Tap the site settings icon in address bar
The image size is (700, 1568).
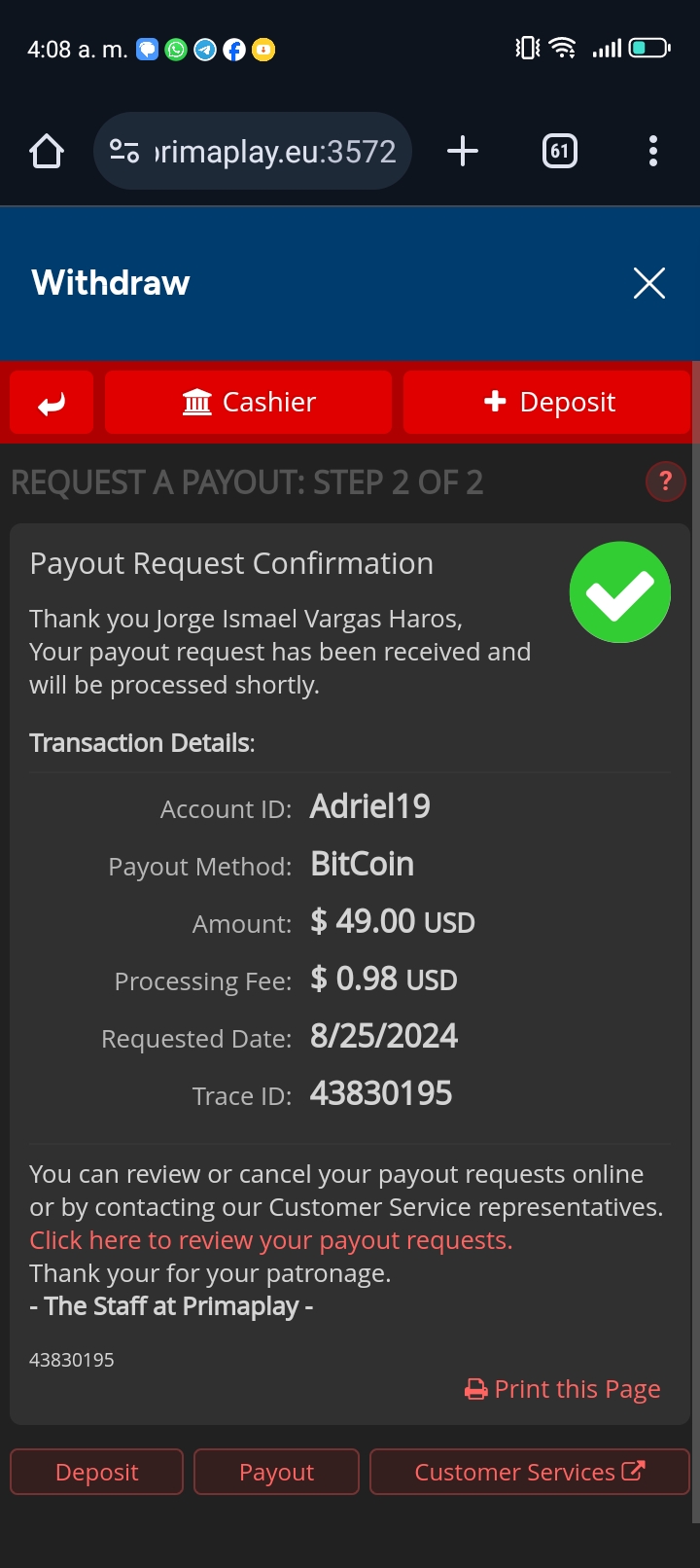pos(124,152)
